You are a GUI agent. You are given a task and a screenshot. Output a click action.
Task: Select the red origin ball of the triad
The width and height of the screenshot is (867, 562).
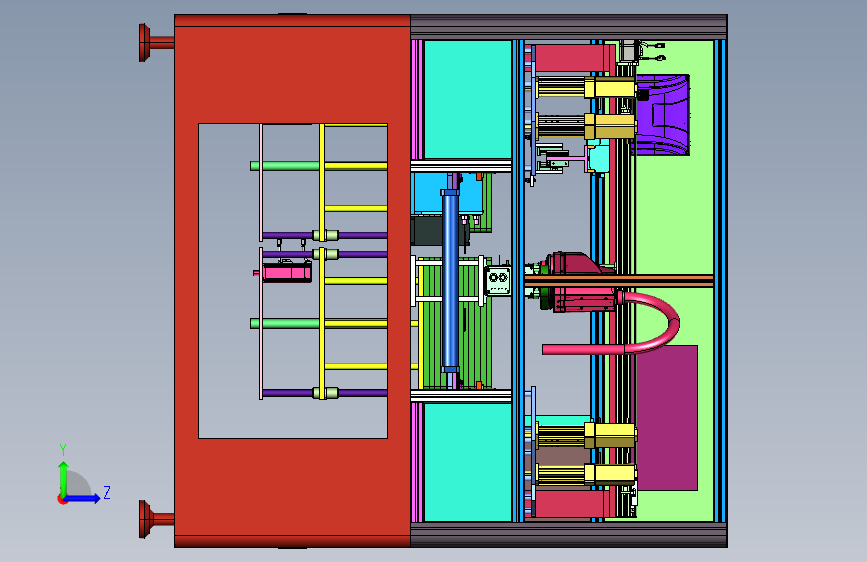pyautogui.click(x=62, y=499)
